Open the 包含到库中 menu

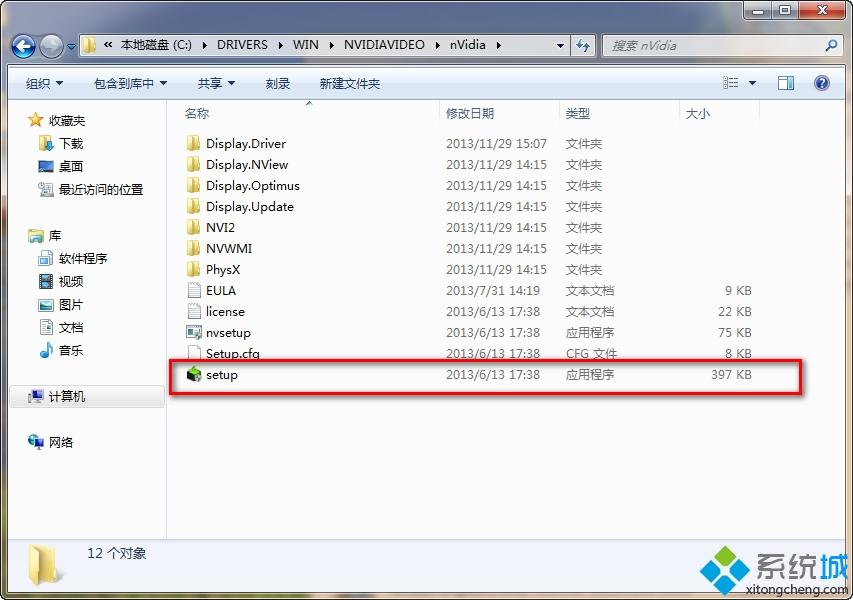click(131, 83)
